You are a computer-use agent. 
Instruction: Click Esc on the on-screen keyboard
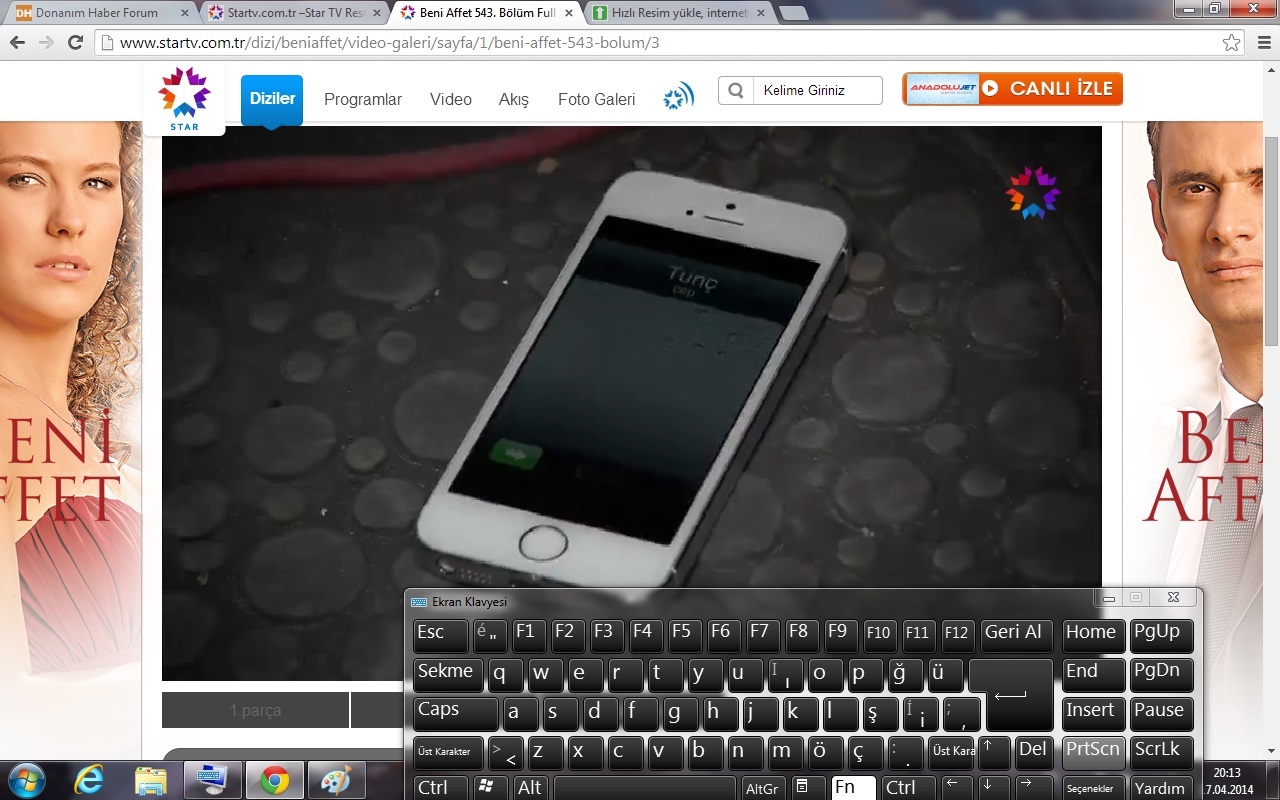pyautogui.click(x=440, y=636)
